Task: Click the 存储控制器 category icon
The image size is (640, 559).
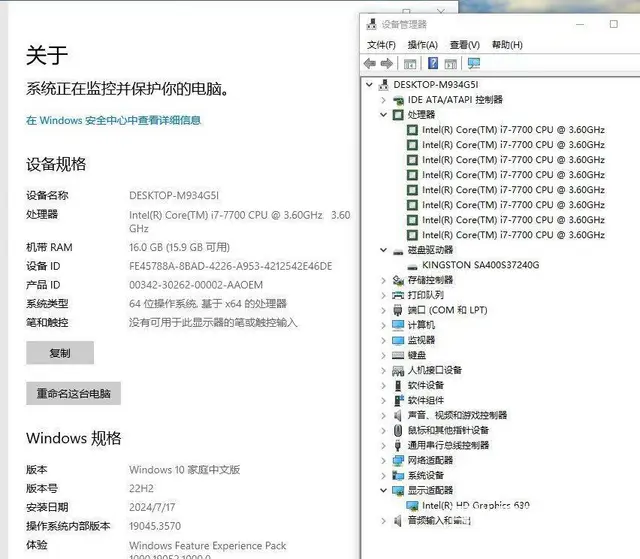Action: point(398,280)
